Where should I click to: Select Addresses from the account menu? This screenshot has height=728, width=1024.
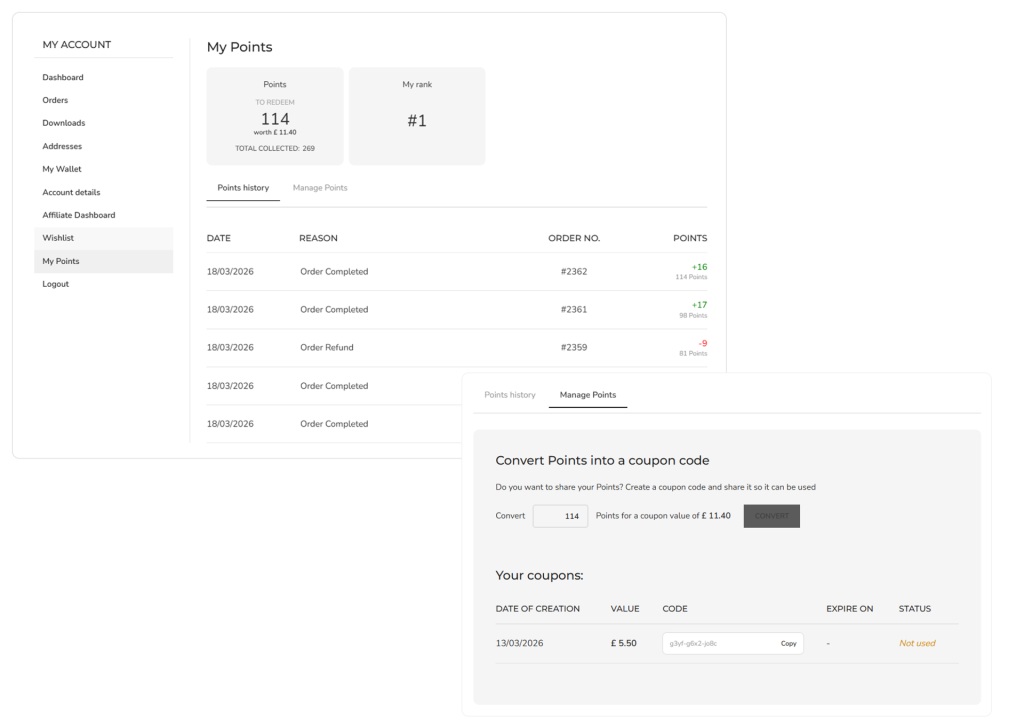pos(62,146)
